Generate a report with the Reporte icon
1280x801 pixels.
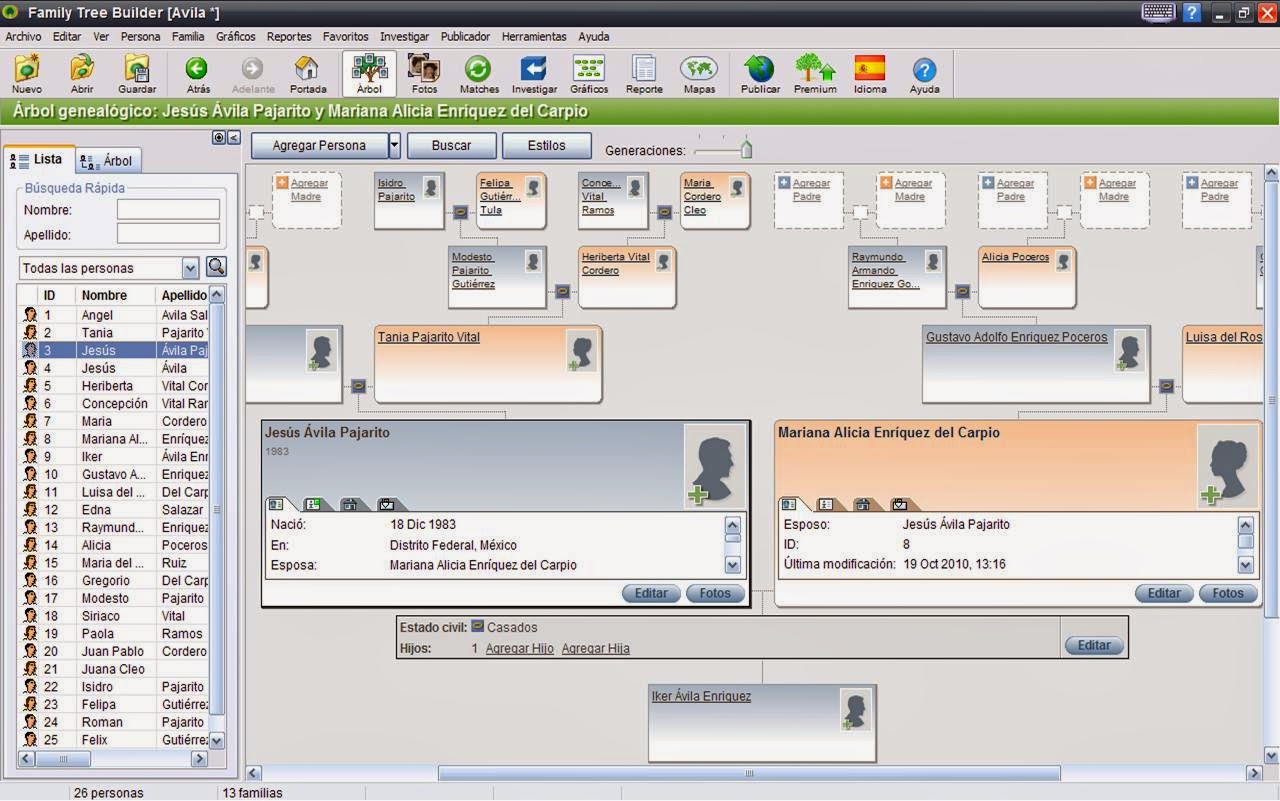(644, 73)
